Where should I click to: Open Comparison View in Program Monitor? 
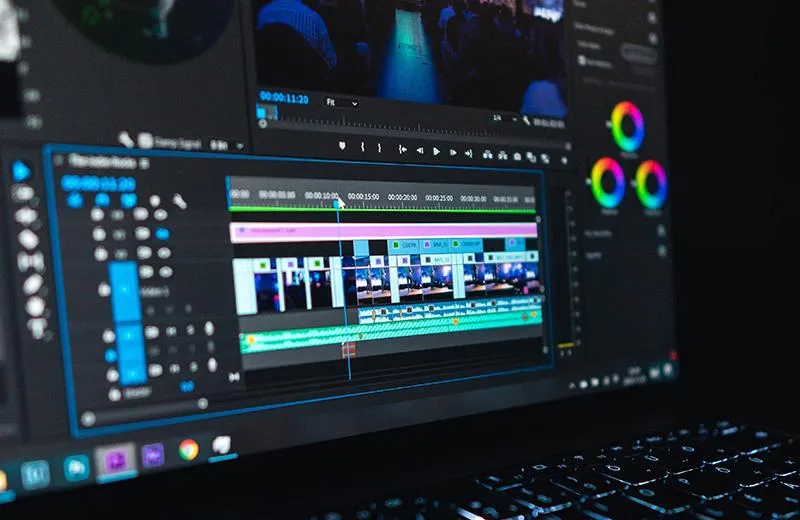point(531,157)
